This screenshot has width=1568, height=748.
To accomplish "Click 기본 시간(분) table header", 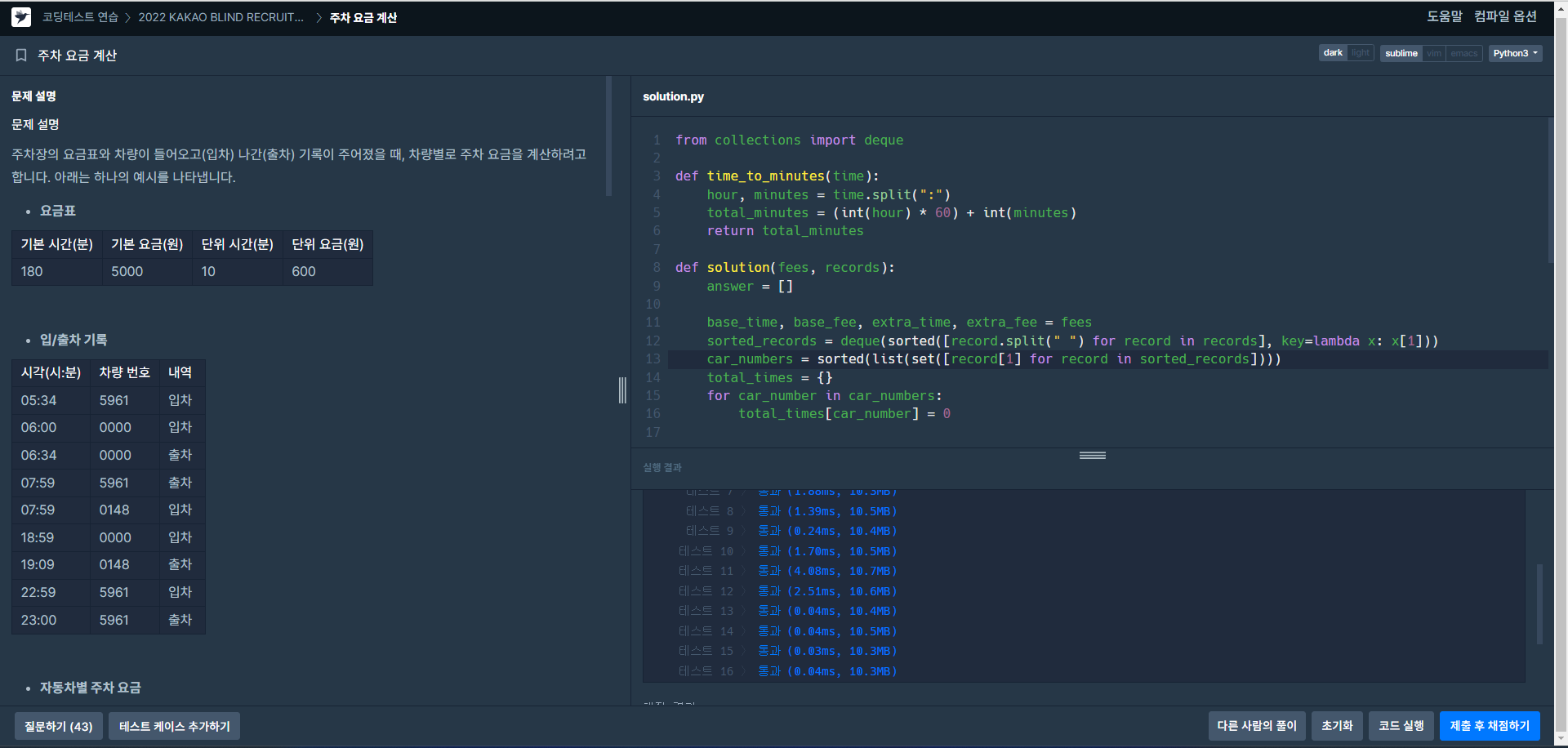I will pyautogui.click(x=57, y=244).
